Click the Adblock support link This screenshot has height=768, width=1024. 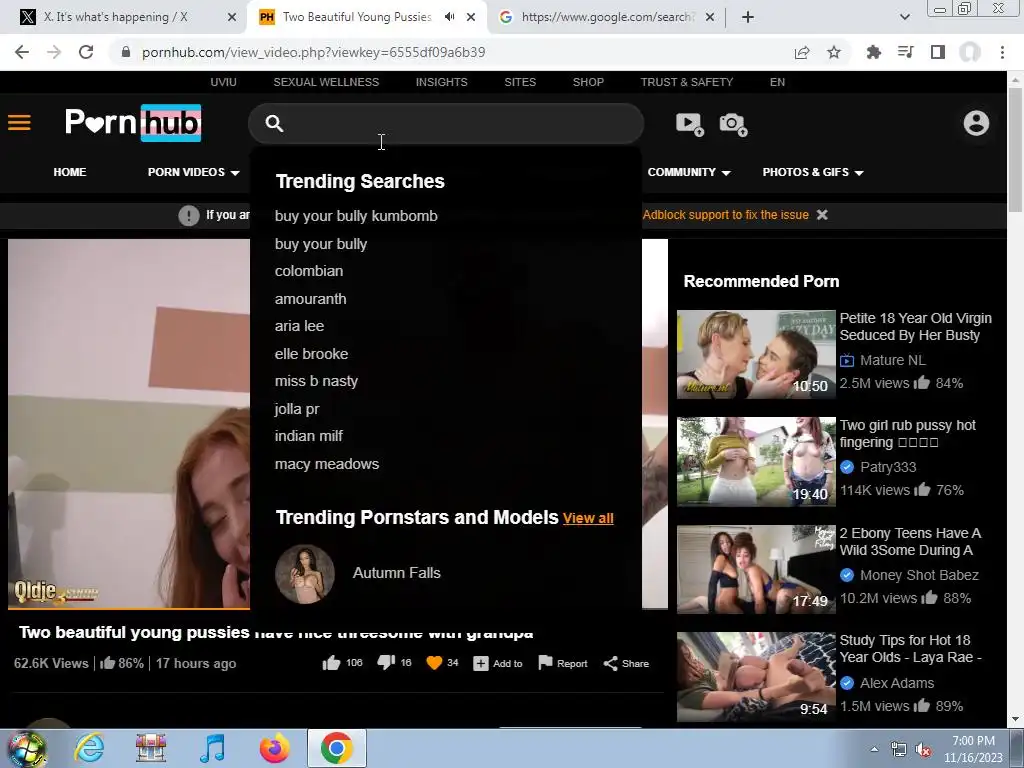click(x=726, y=215)
